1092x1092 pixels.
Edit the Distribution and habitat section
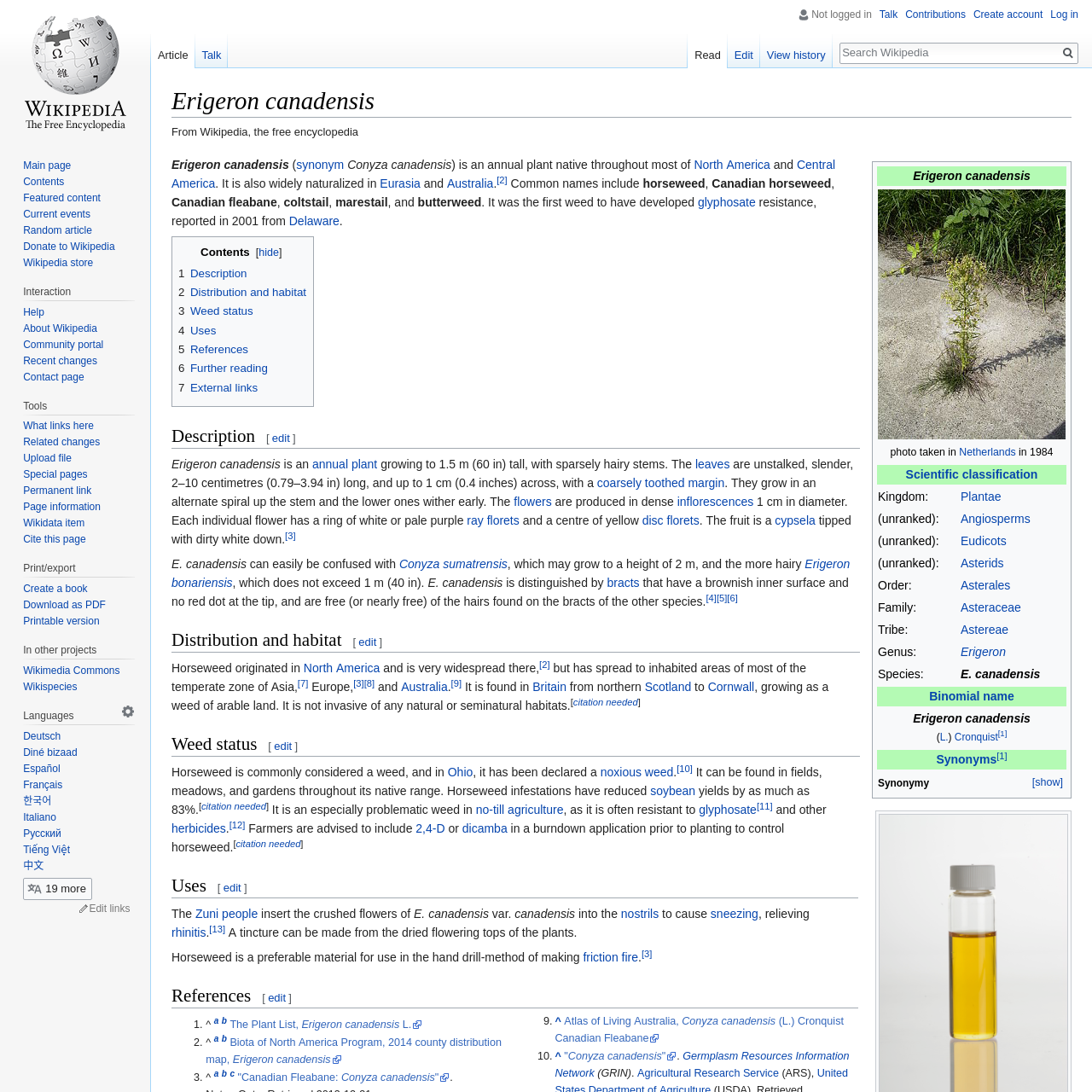tap(368, 642)
